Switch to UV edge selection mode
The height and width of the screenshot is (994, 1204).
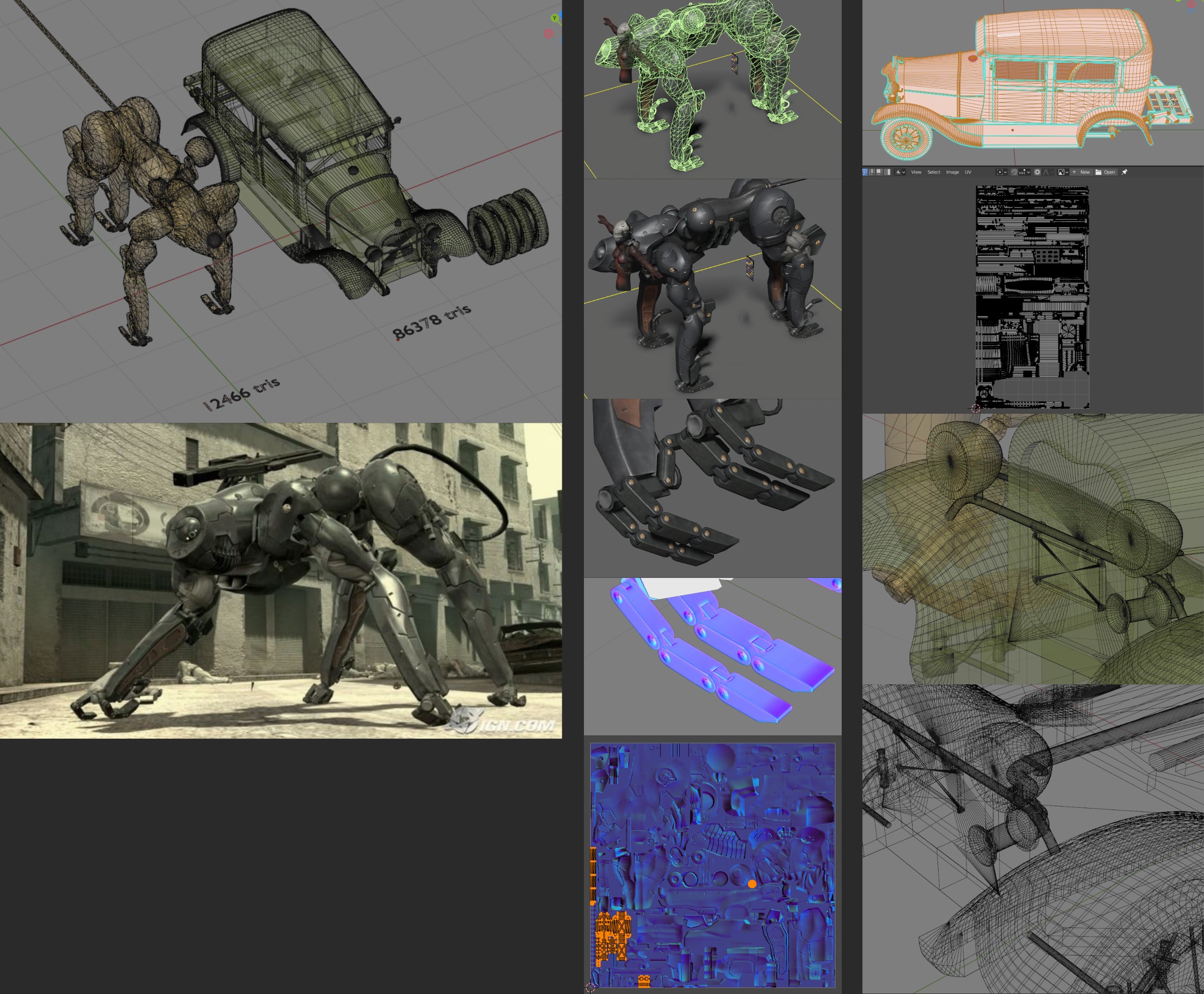[x=872, y=172]
